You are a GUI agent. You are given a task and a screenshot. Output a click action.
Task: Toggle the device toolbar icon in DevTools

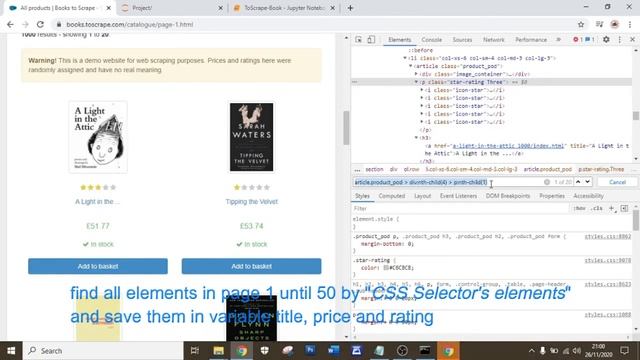371,40
